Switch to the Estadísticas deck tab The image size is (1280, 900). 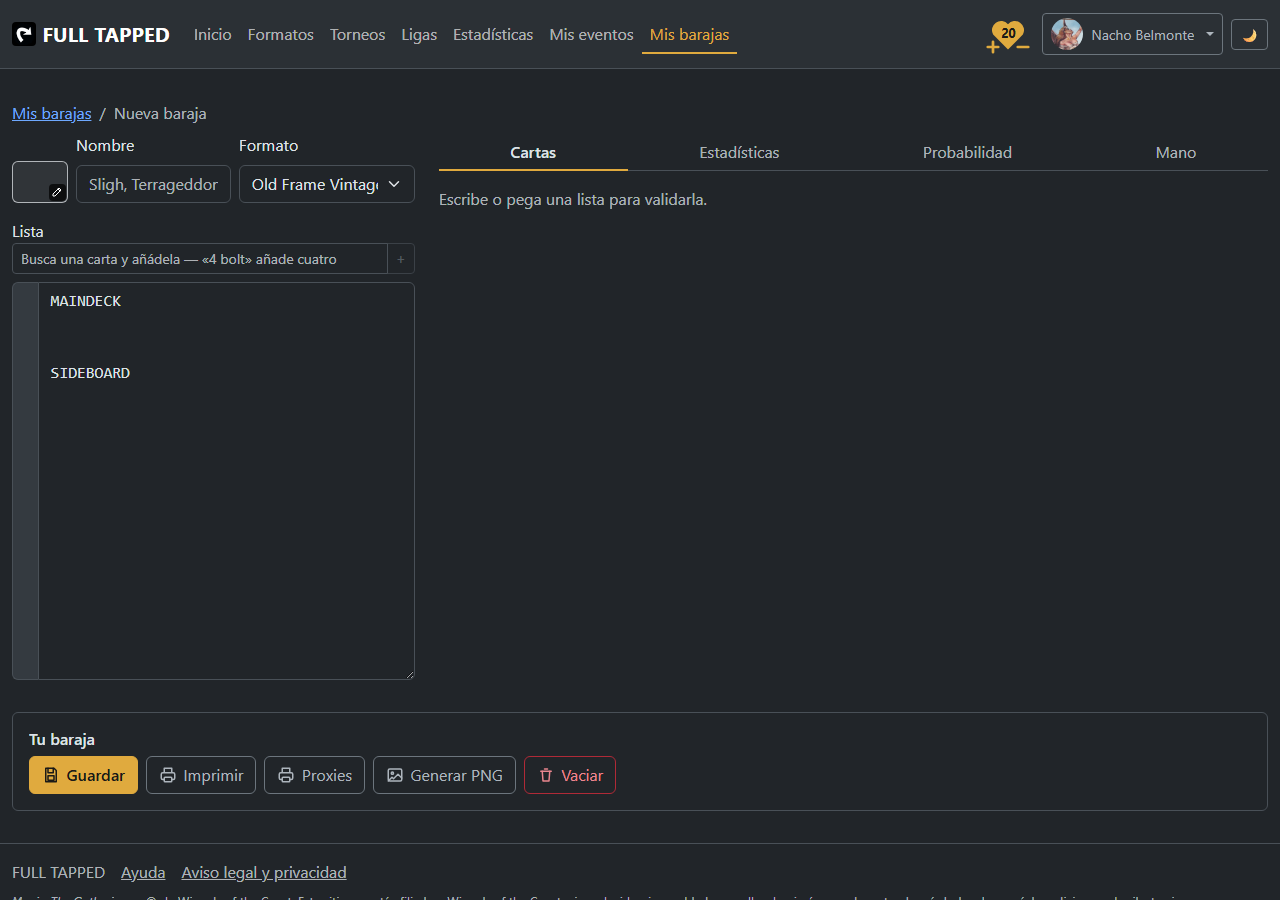tap(739, 153)
